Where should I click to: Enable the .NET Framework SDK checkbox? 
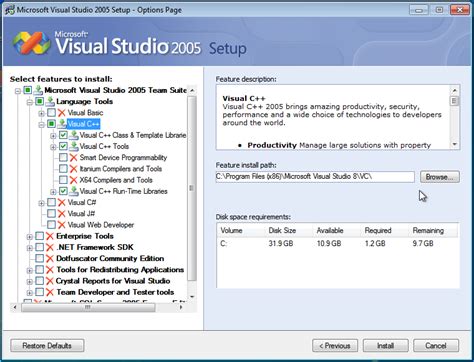[x=39, y=247]
